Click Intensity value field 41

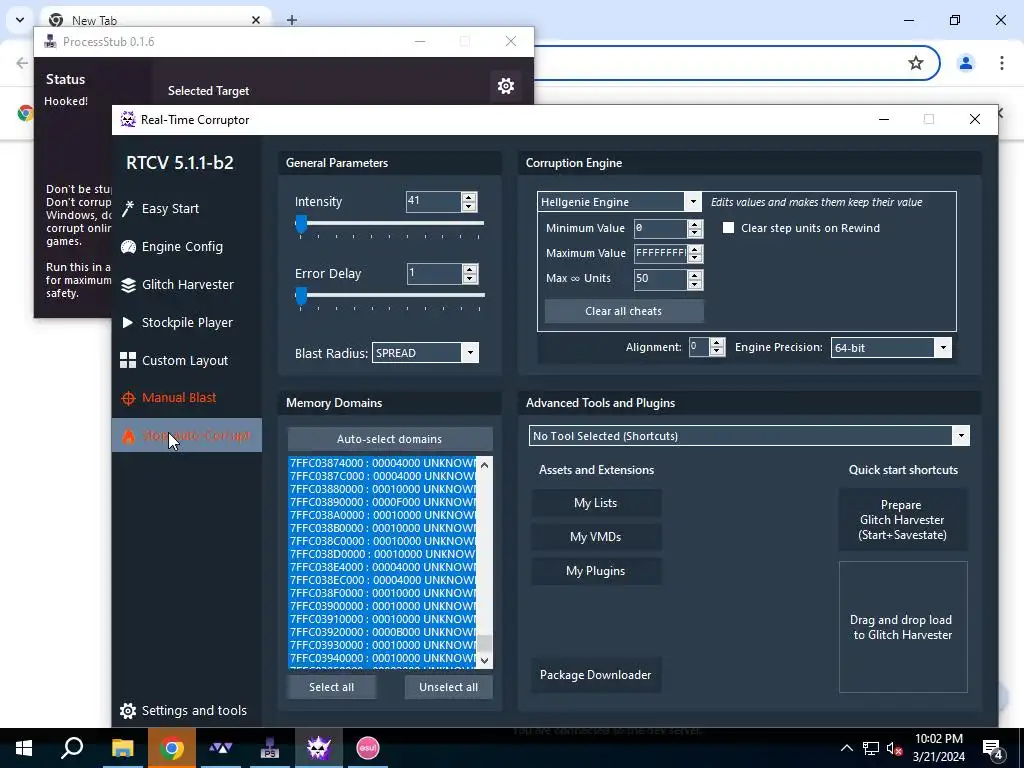click(x=434, y=201)
